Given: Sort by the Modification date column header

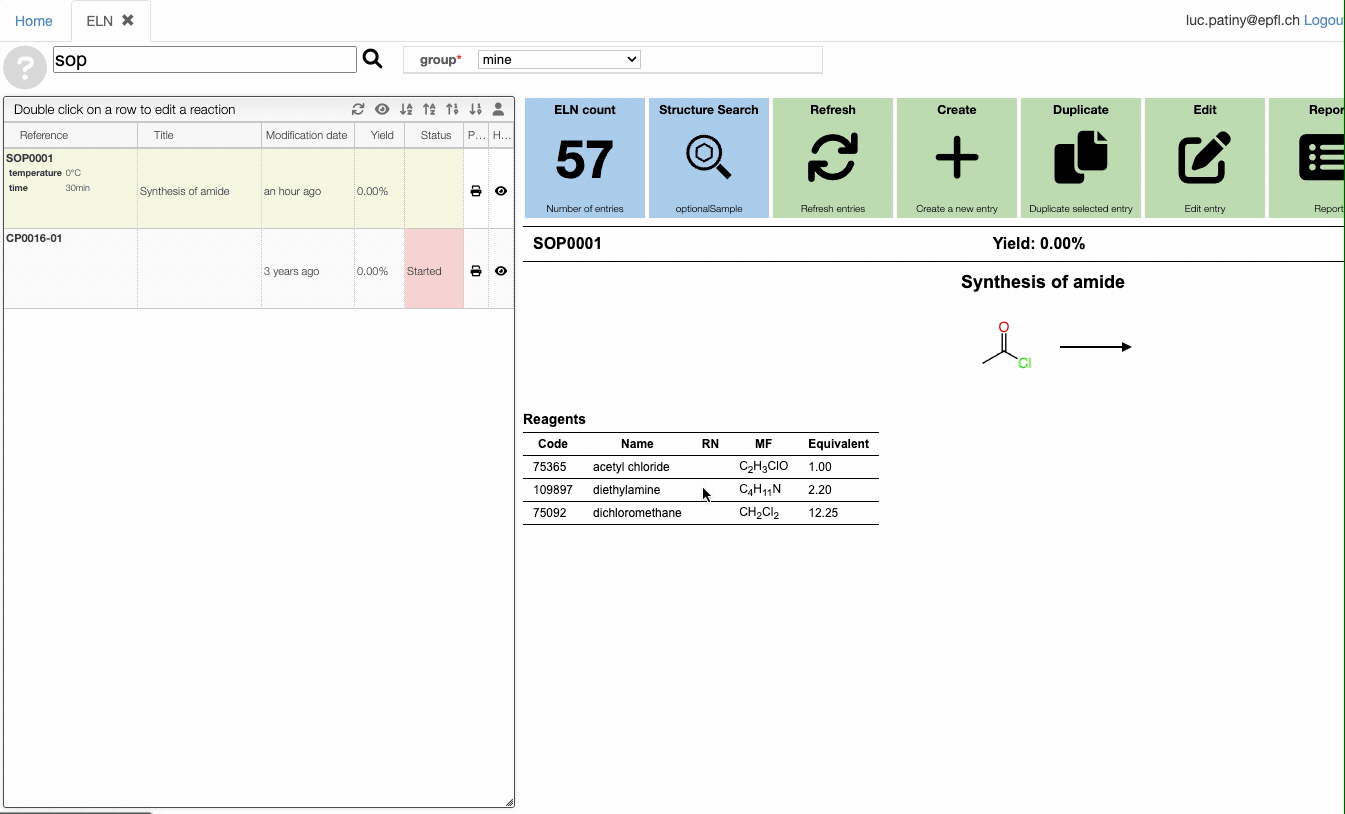Looking at the screenshot, I should click(307, 135).
